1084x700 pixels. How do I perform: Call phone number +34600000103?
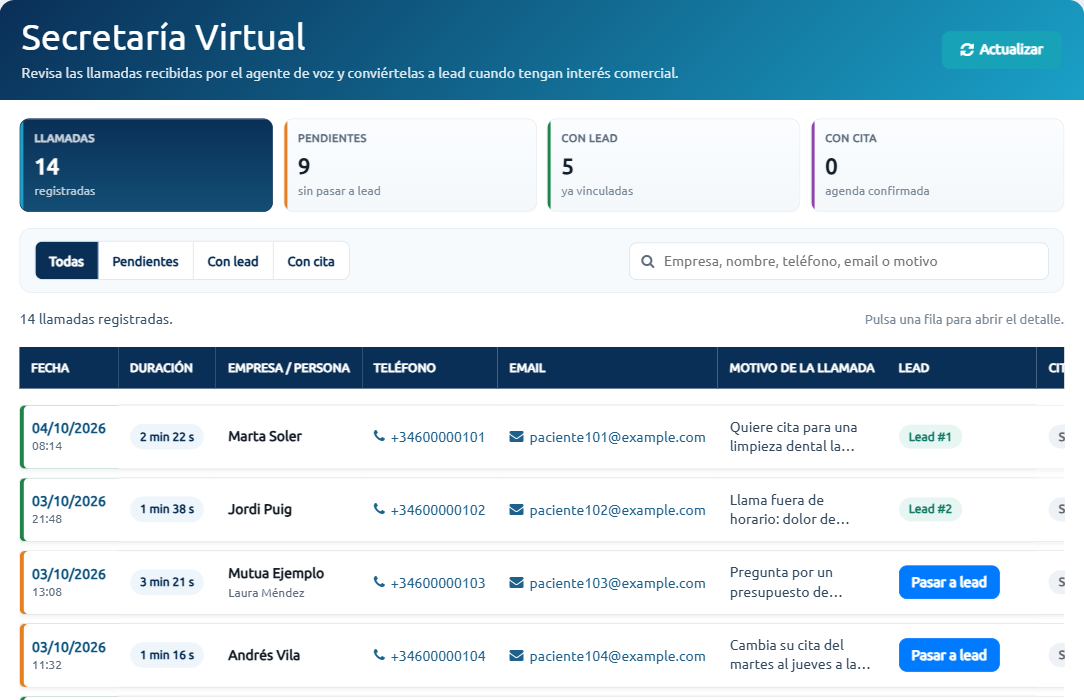(438, 583)
